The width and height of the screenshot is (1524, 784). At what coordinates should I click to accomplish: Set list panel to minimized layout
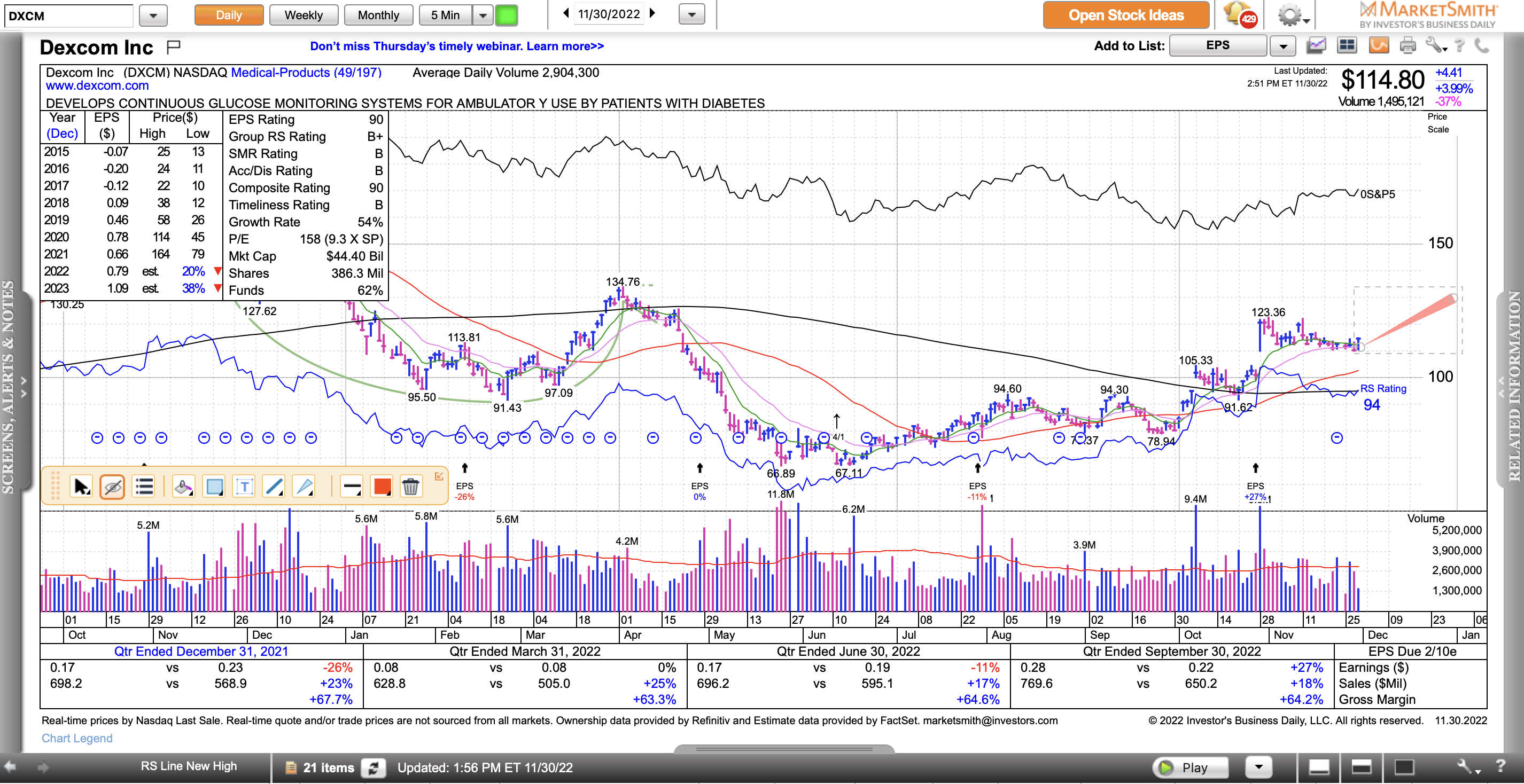(x=1319, y=767)
